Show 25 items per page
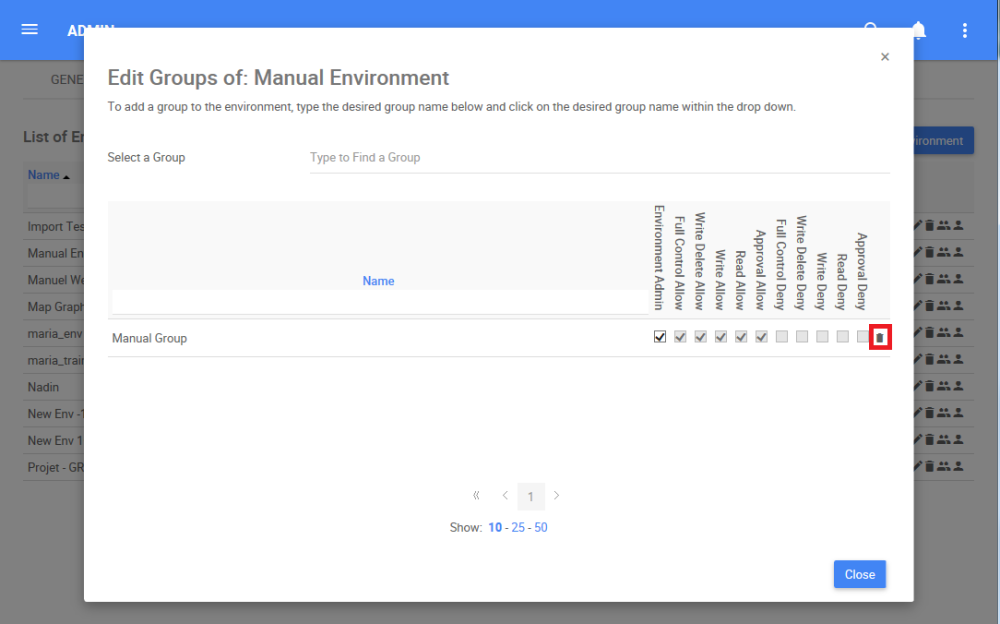The image size is (1000, 624). 518,527
